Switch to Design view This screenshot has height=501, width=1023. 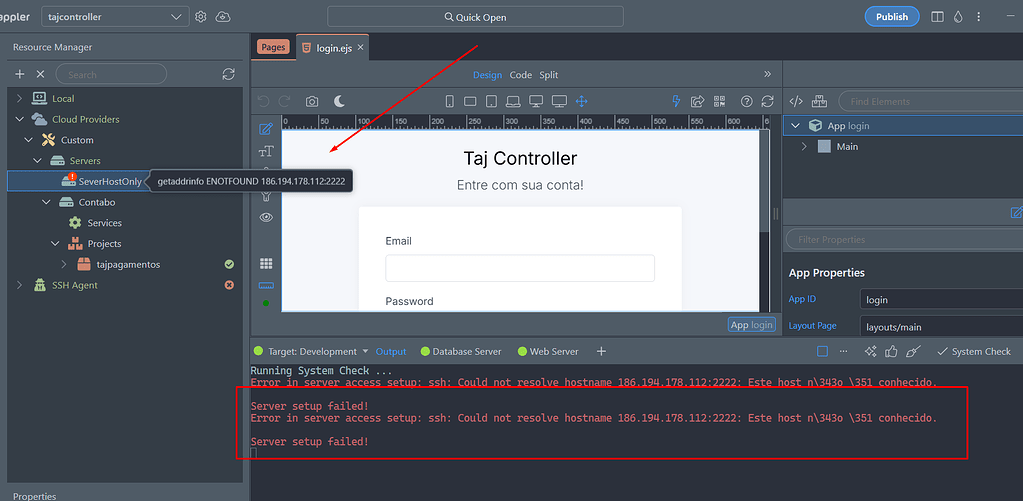487,75
